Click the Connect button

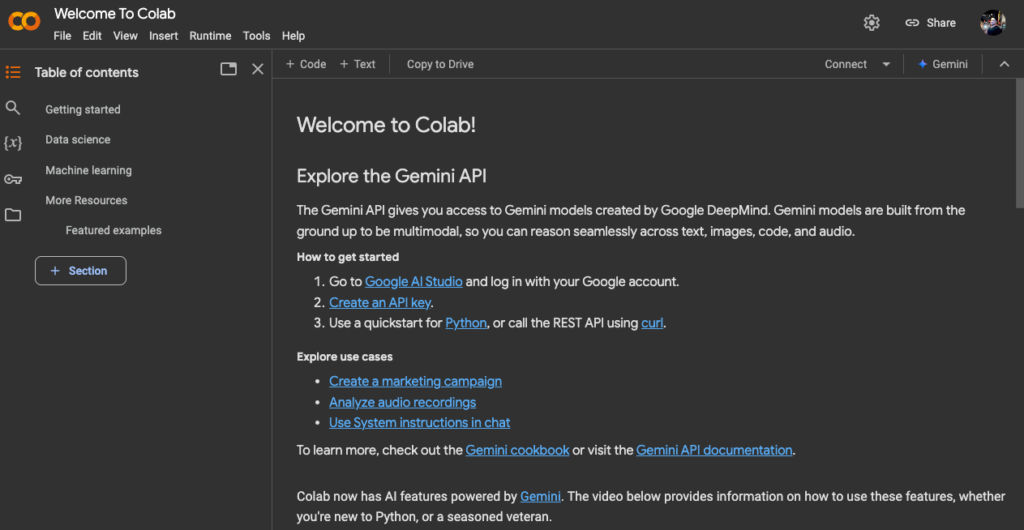[846, 64]
